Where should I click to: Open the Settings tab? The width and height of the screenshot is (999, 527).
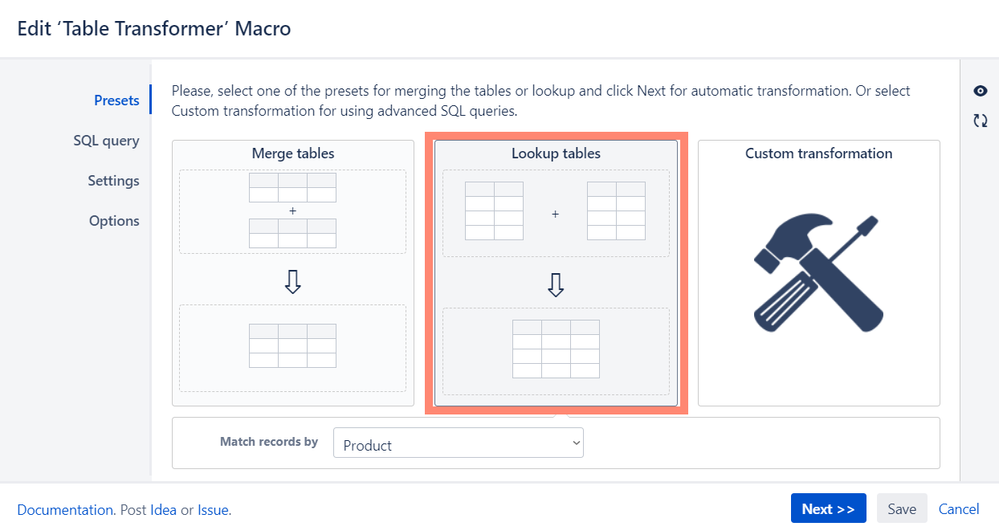[x=113, y=181]
